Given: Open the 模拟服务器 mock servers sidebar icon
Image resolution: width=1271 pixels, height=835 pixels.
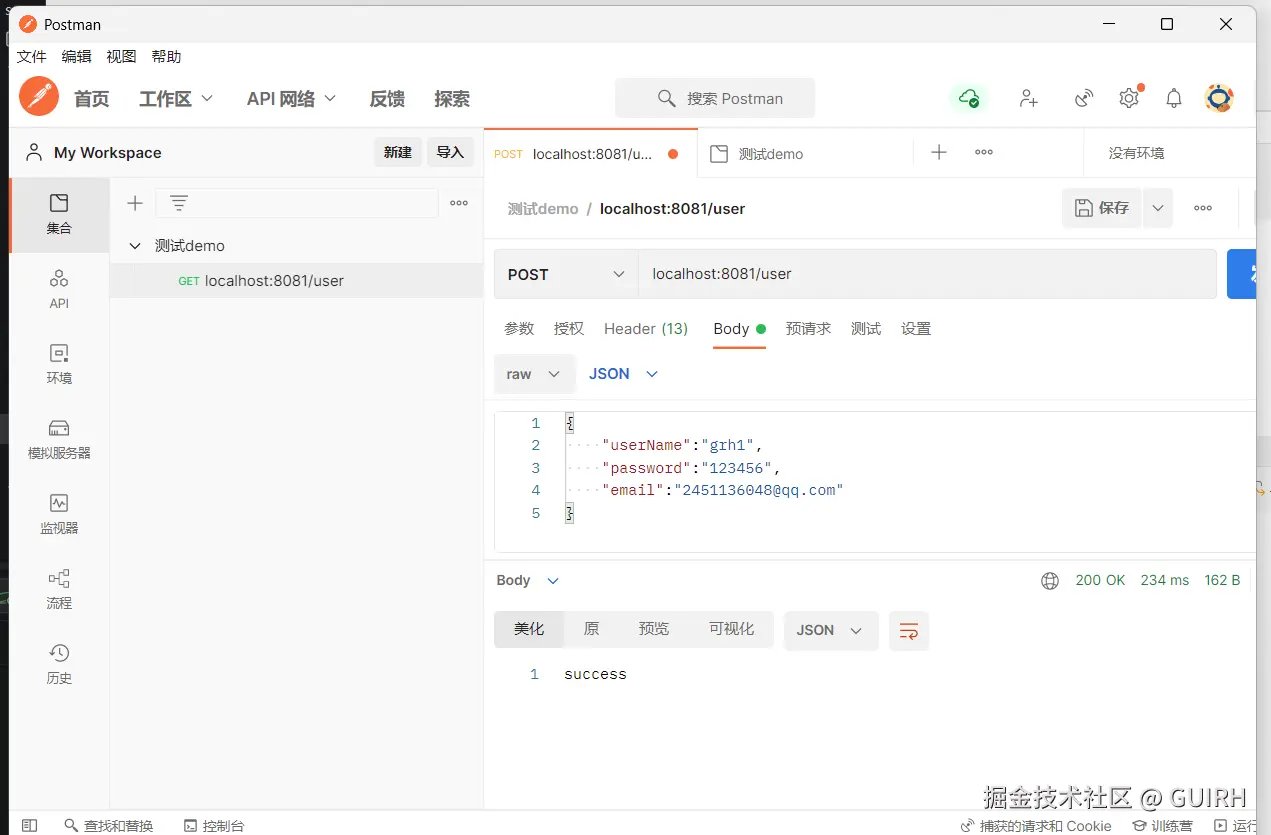Looking at the screenshot, I should pos(59,439).
